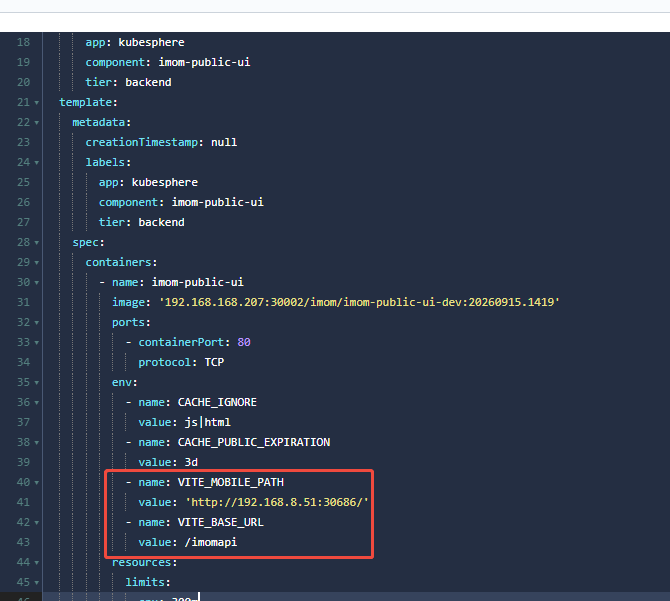Click line number 31 in the gutter

click(24, 302)
